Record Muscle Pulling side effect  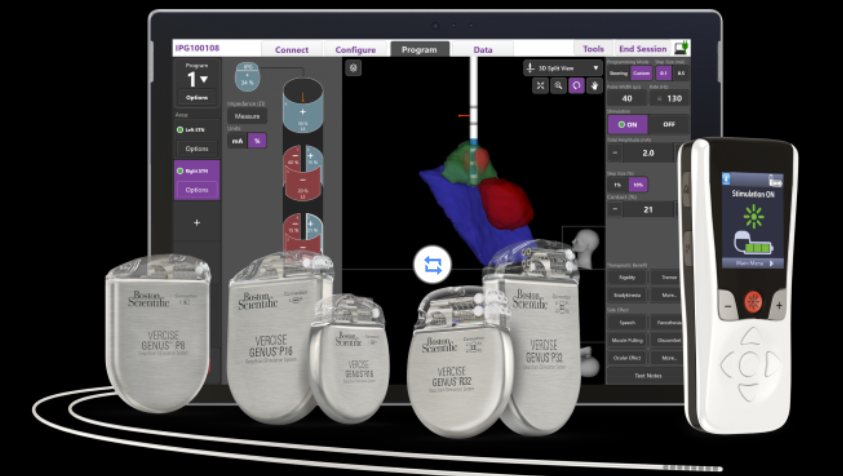627,340
